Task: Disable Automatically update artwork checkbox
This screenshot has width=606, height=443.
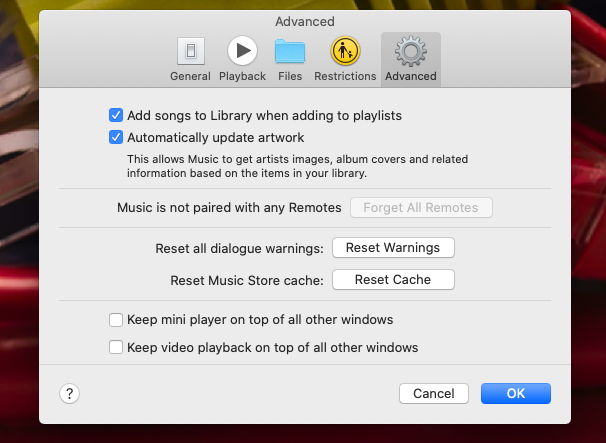Action: [116, 137]
